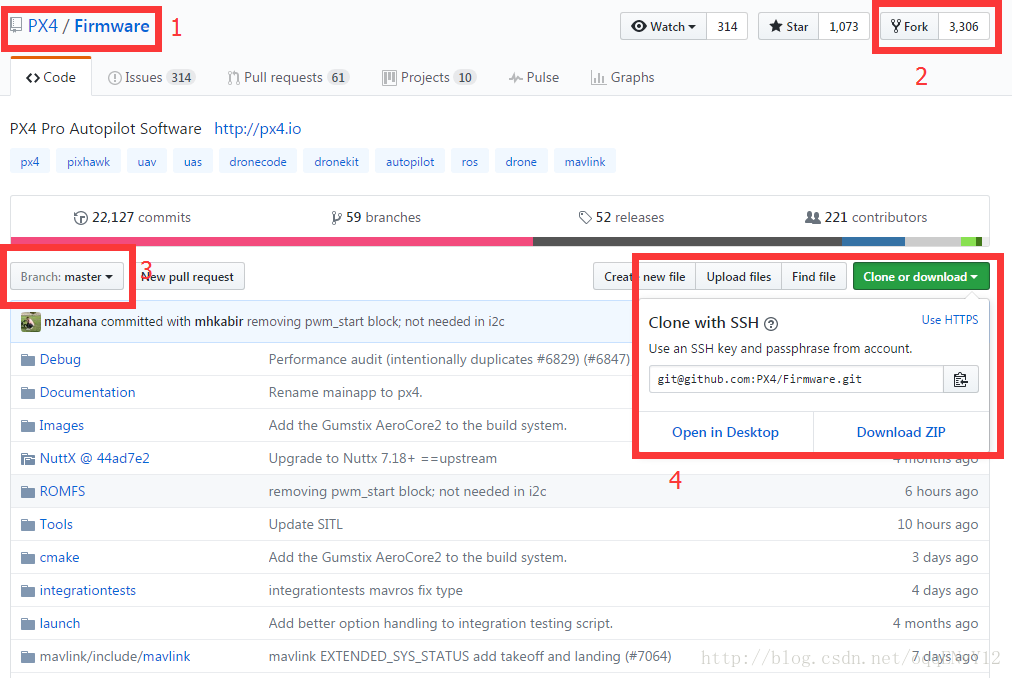1012x678 pixels.
Task: Select the ros topic tag
Action: 470,161
